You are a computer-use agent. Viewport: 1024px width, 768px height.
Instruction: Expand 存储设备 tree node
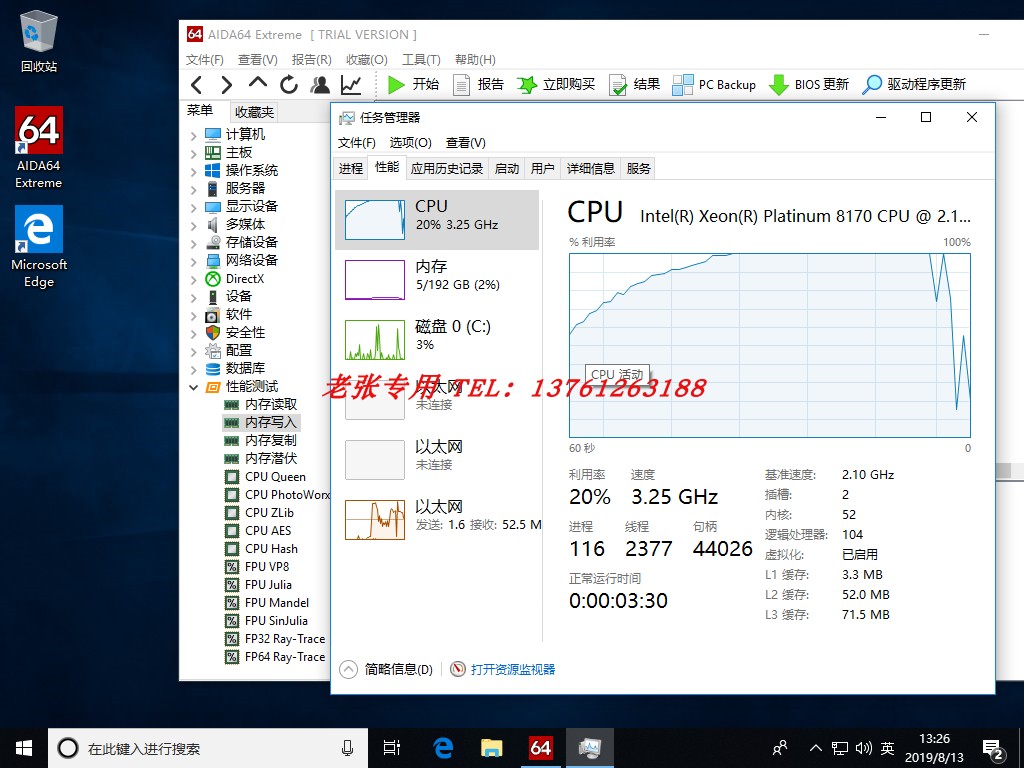193,244
